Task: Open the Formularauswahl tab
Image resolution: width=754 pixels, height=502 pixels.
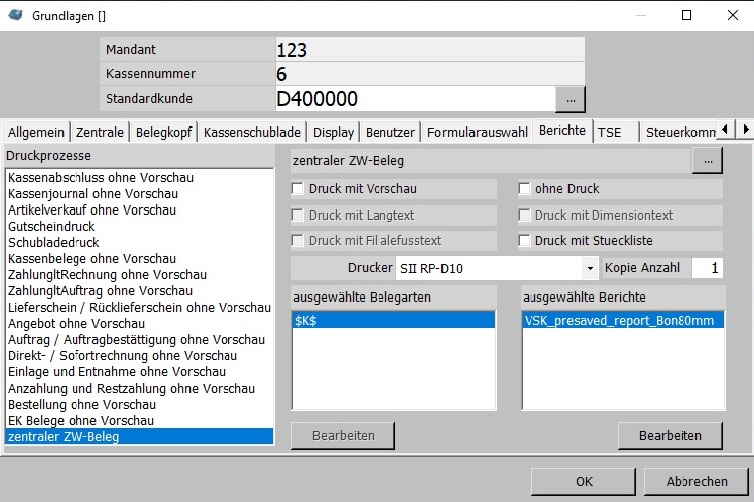Action: [x=477, y=132]
